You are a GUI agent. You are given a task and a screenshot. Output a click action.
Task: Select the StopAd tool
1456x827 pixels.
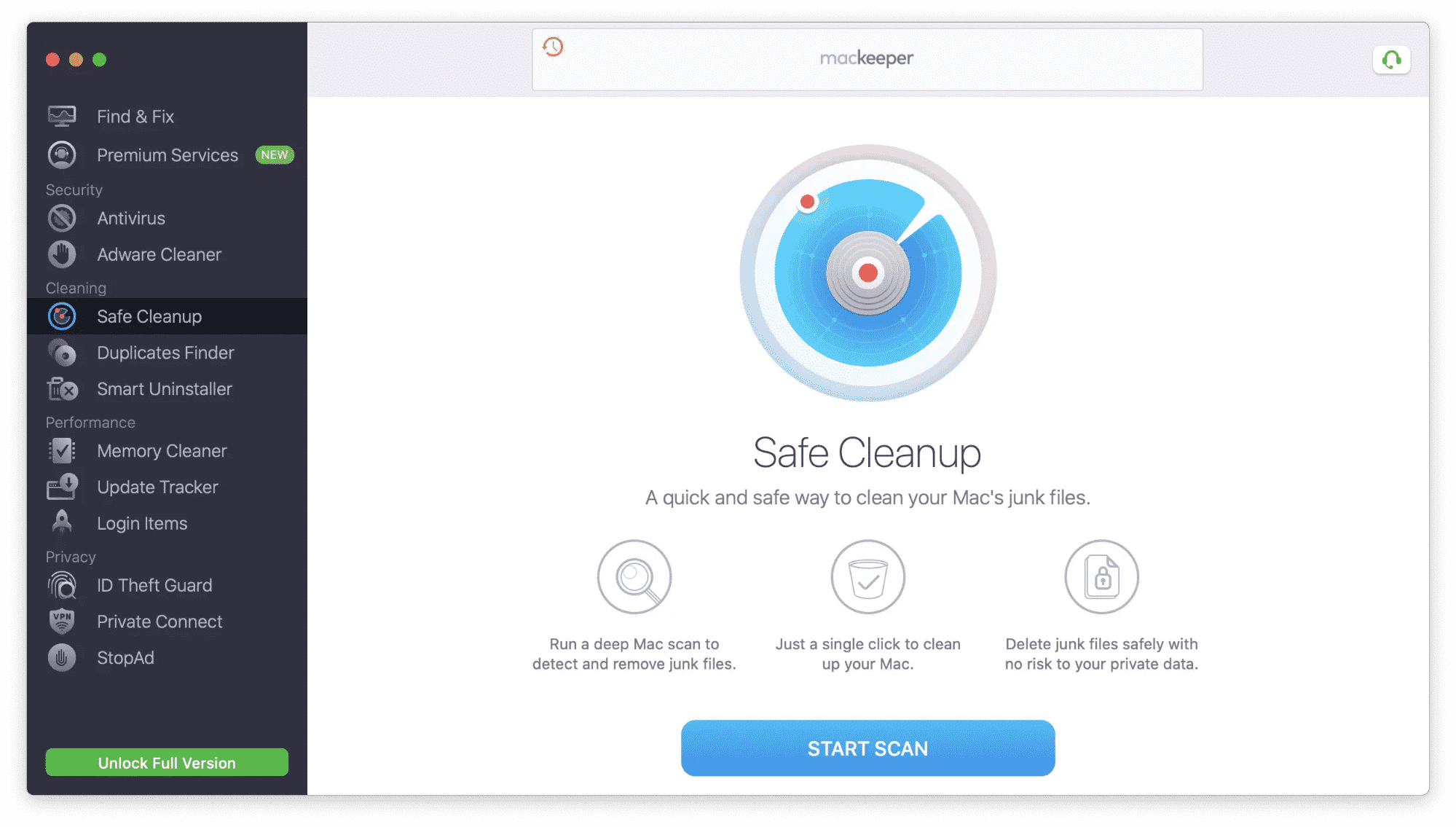pos(127,657)
